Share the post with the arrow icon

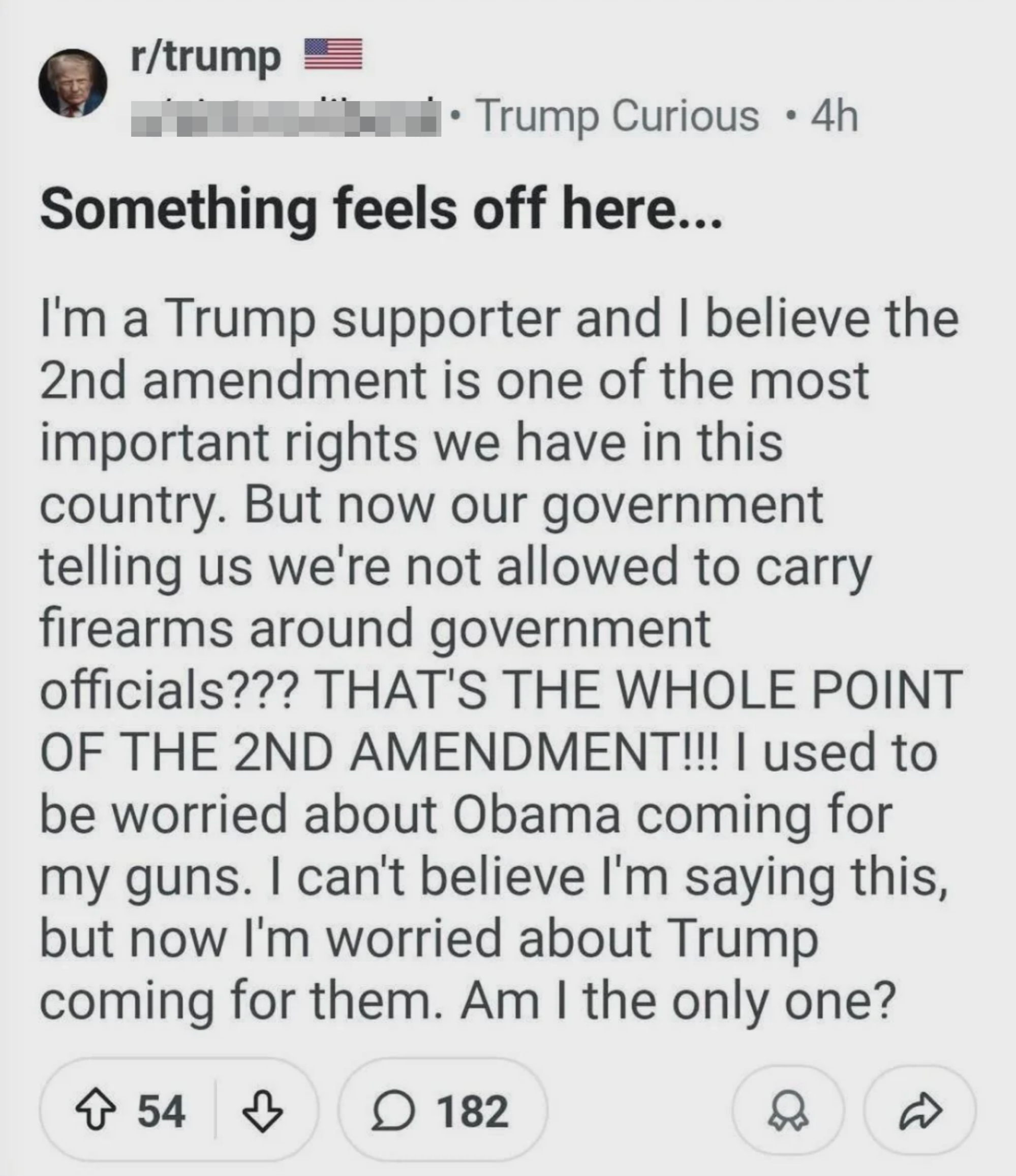[x=920, y=1111]
